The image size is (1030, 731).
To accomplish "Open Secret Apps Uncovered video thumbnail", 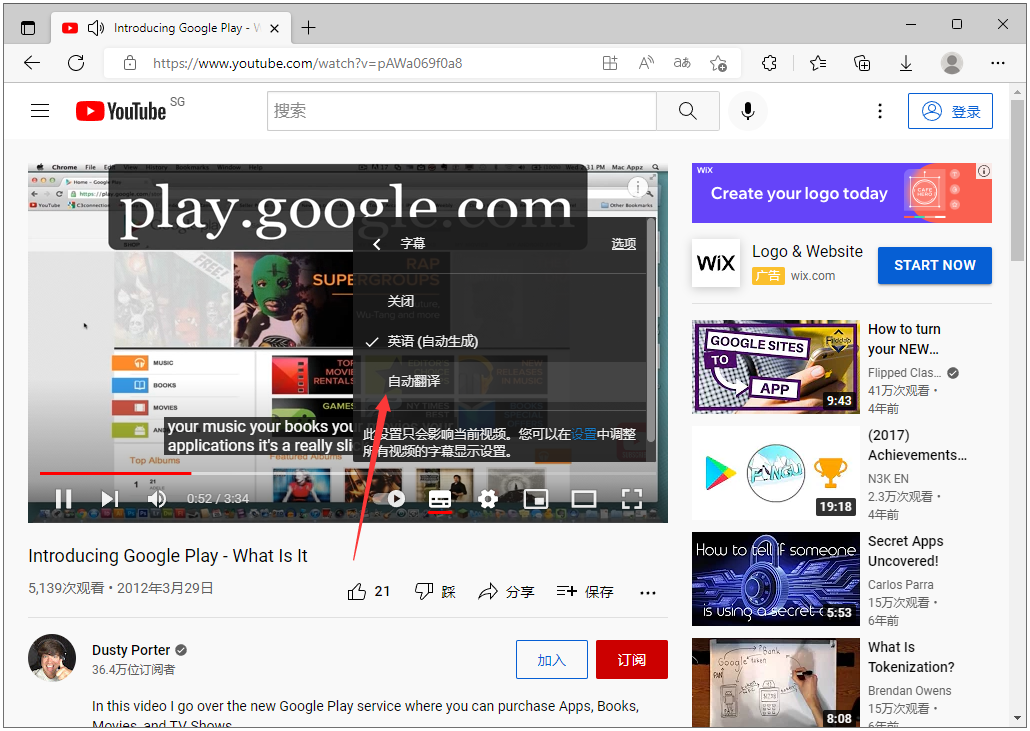I will [x=776, y=579].
